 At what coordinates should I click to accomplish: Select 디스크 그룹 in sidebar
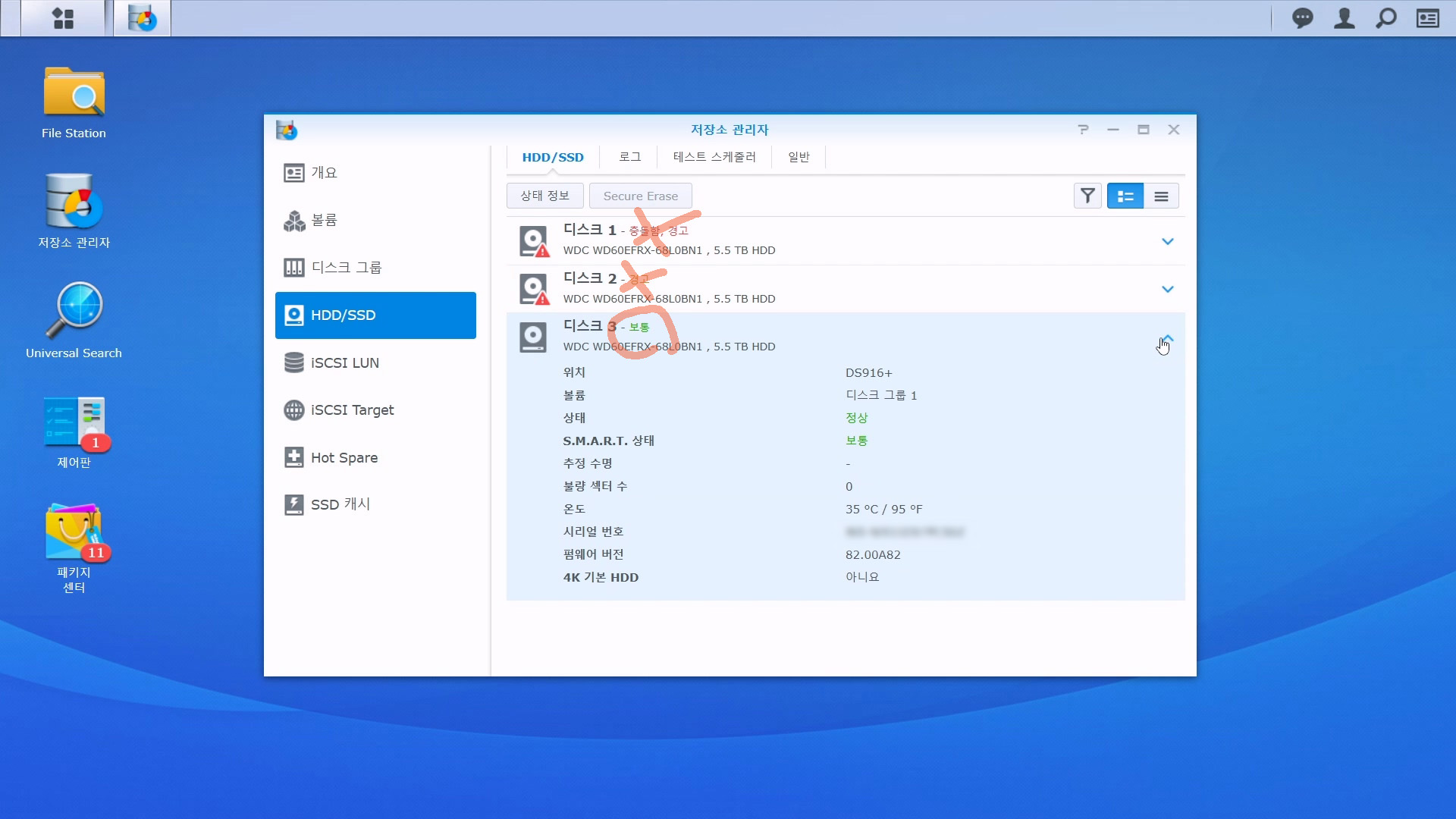[x=347, y=268]
